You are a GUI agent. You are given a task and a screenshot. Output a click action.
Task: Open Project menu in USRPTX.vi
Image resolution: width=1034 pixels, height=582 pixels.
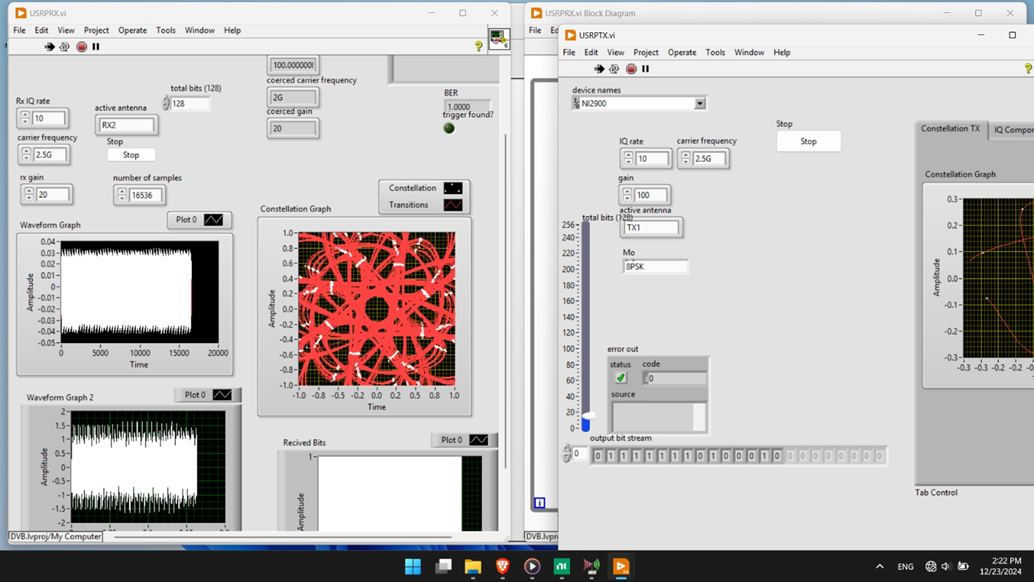click(x=646, y=52)
